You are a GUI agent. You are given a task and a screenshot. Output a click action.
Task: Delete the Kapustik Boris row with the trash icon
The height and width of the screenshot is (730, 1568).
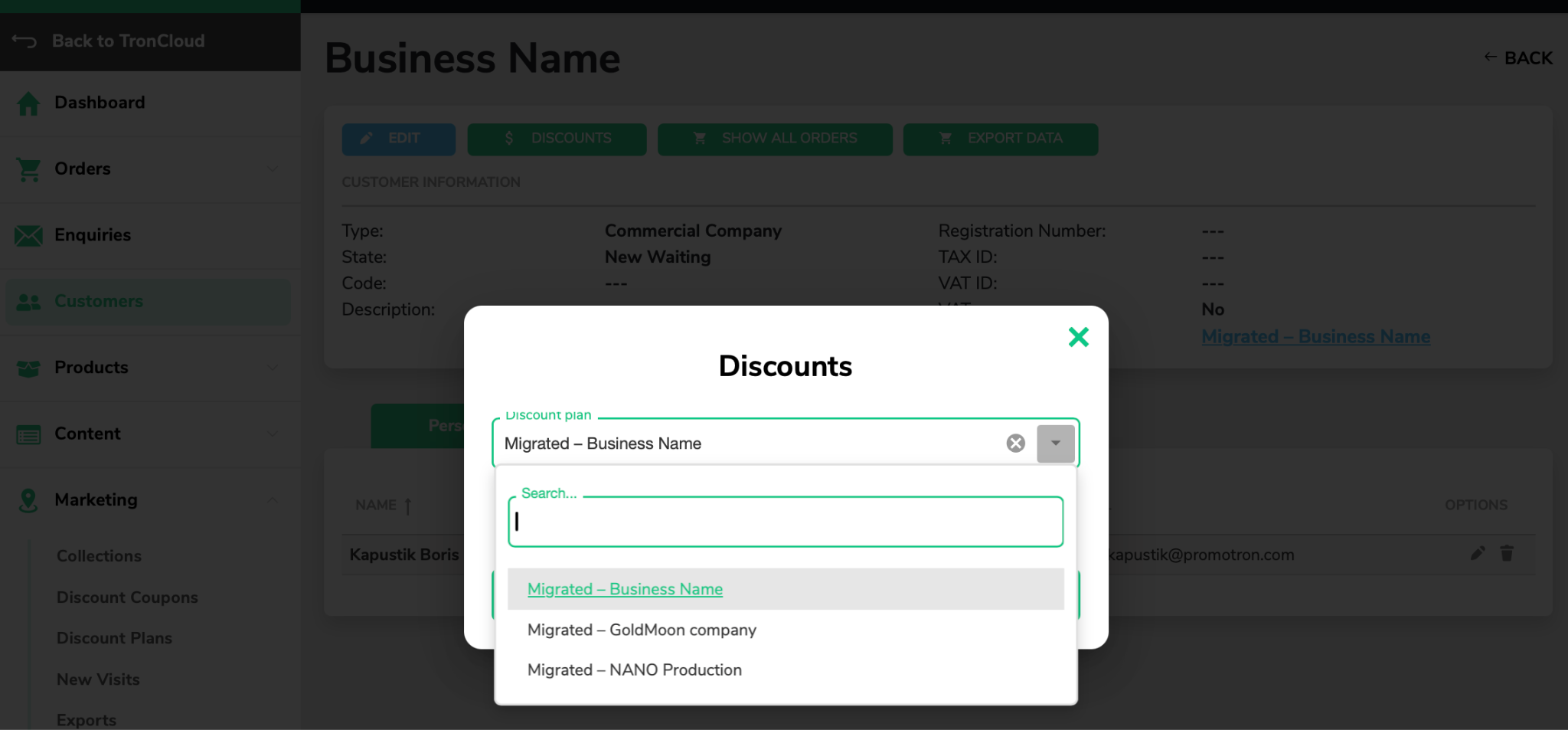coord(1507,554)
